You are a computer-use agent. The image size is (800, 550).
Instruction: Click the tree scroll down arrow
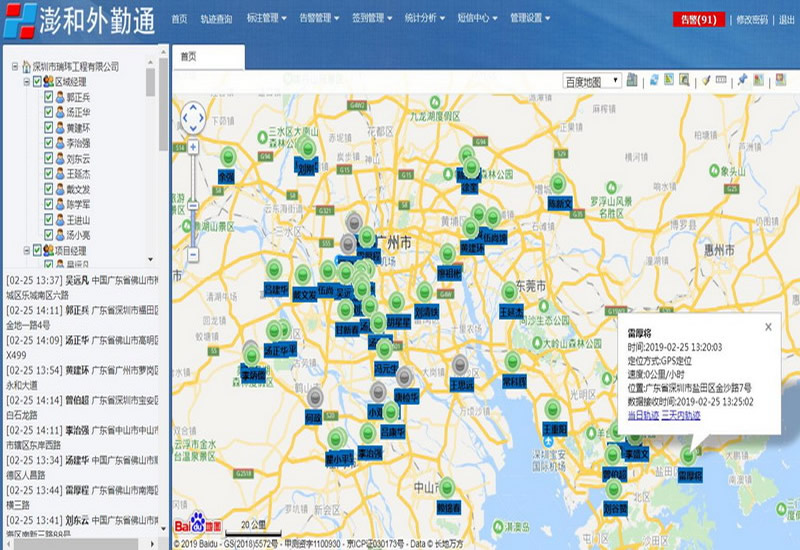pos(151,259)
